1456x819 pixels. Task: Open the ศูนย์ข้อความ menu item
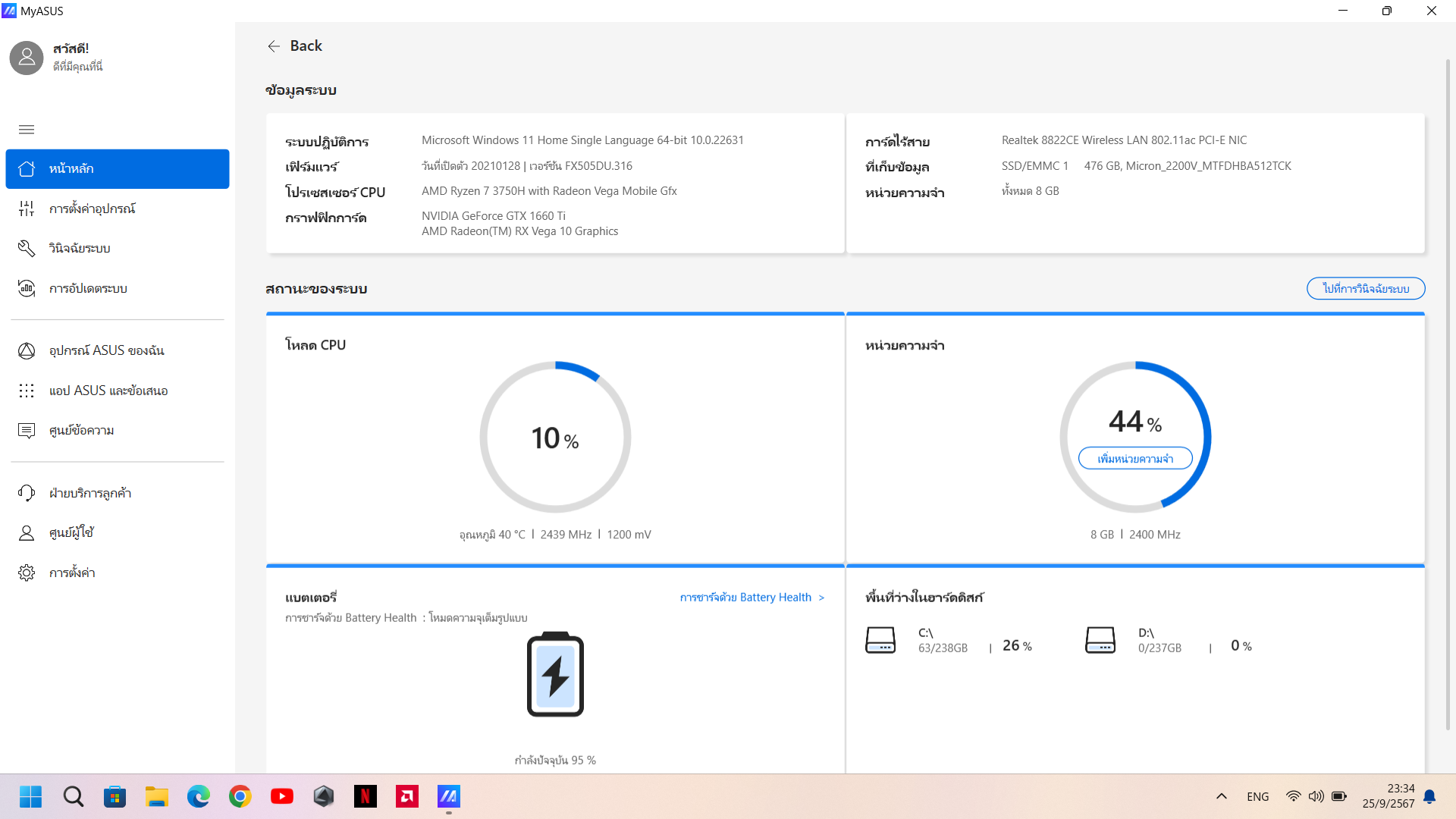point(118,430)
